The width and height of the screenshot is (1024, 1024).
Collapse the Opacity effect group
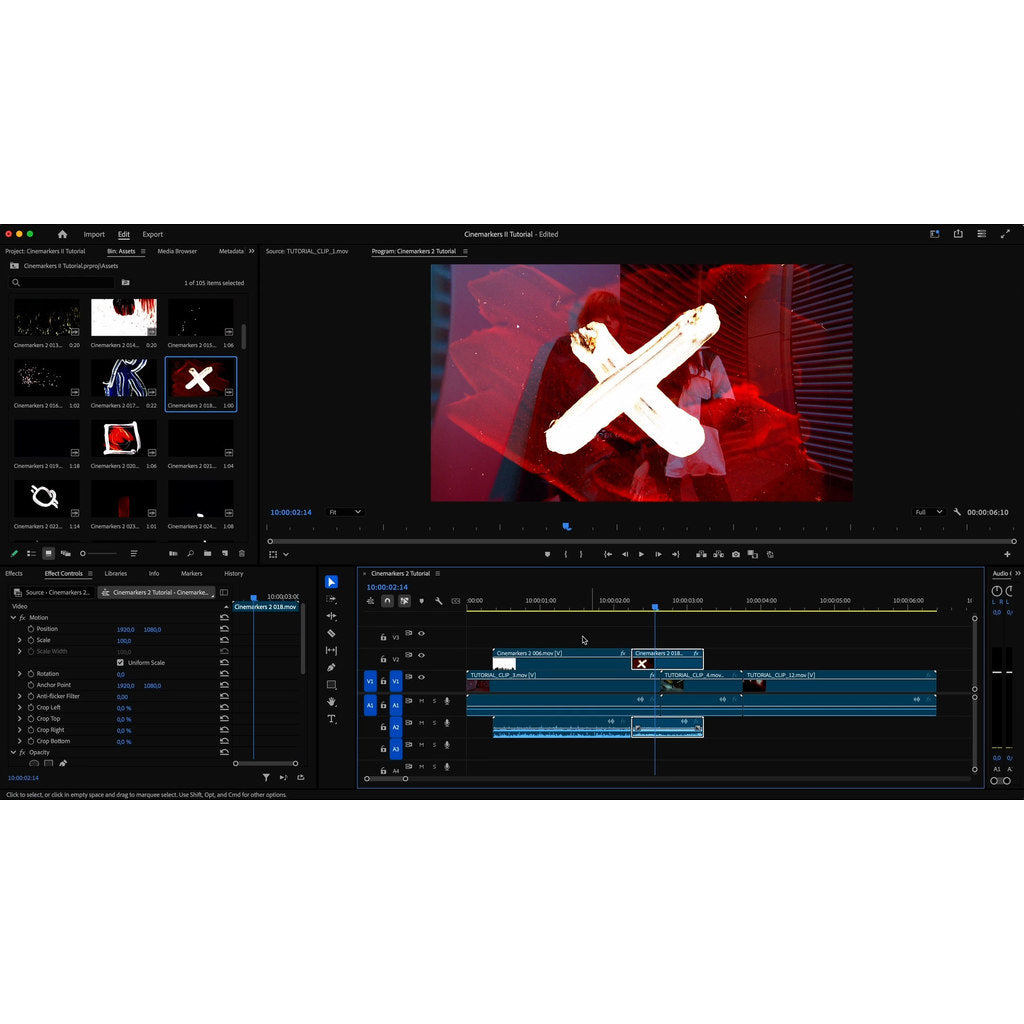tap(13, 752)
